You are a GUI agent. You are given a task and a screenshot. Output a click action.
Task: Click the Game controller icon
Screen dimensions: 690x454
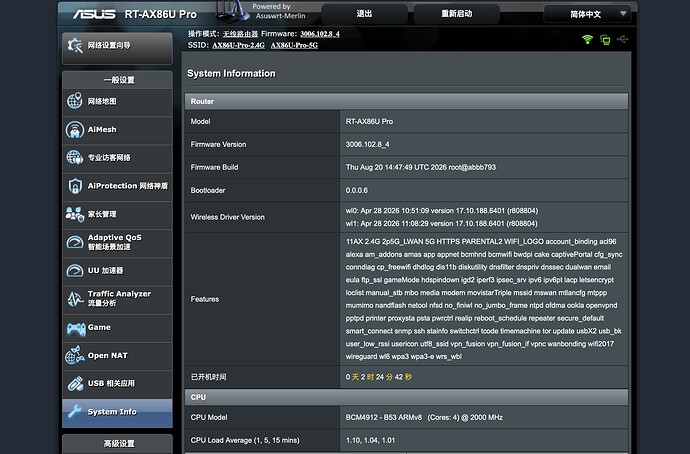point(76,328)
